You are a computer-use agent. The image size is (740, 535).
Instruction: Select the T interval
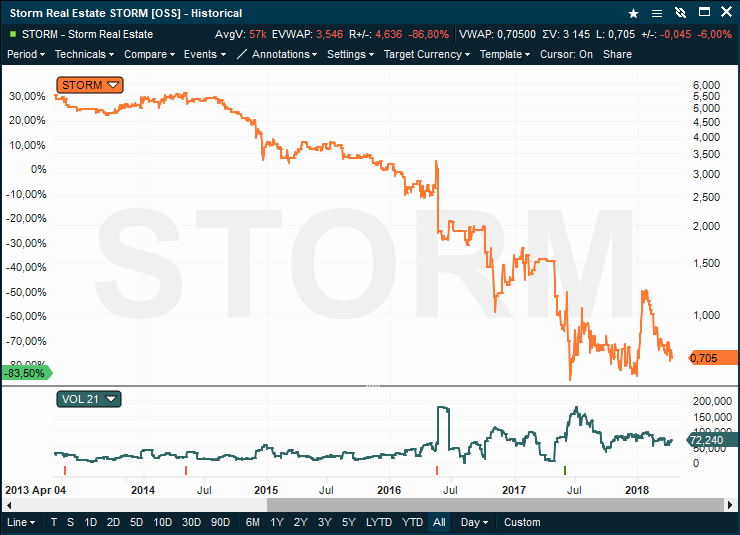(54, 522)
